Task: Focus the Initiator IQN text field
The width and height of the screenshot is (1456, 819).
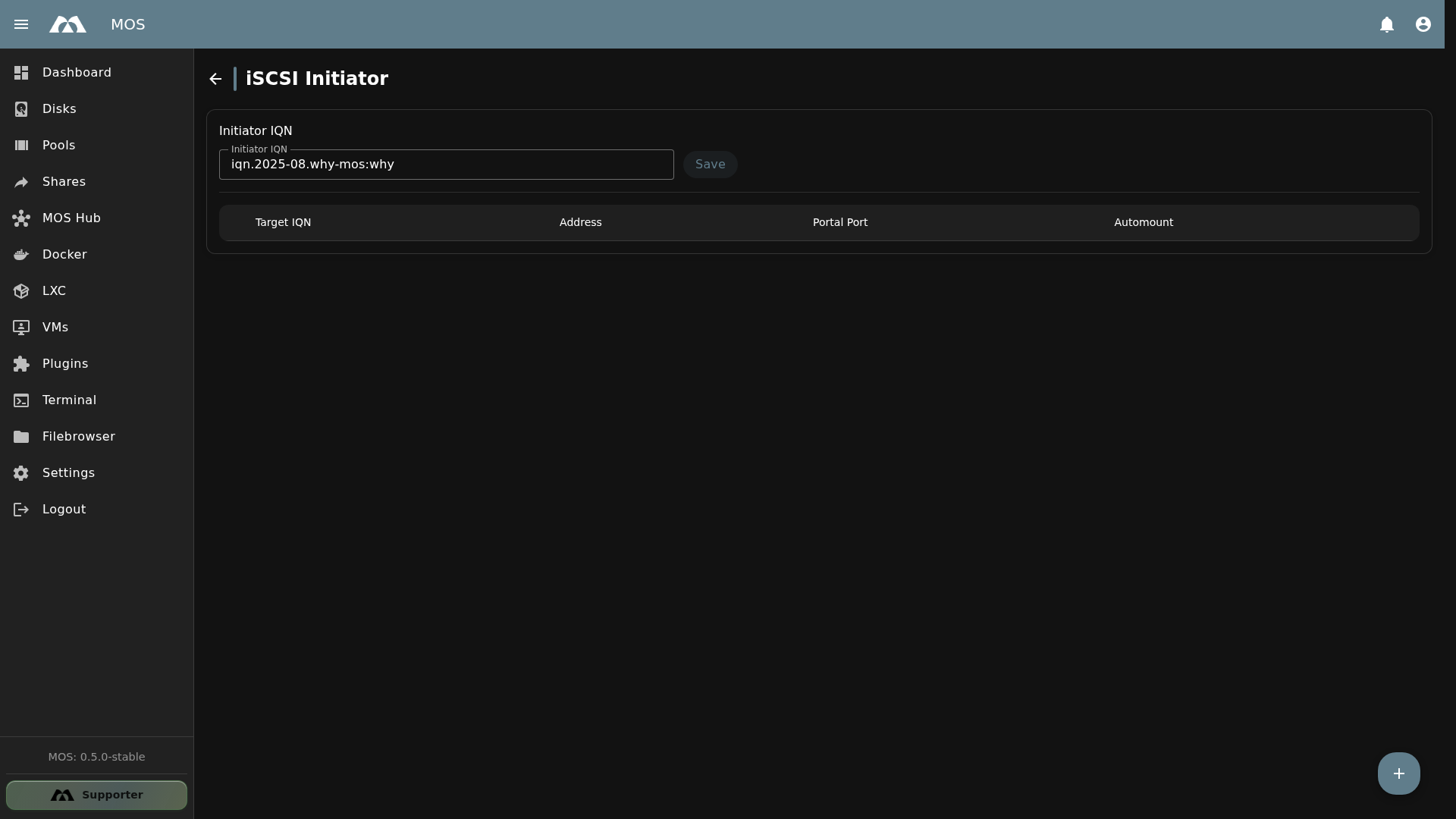Action: [446, 165]
